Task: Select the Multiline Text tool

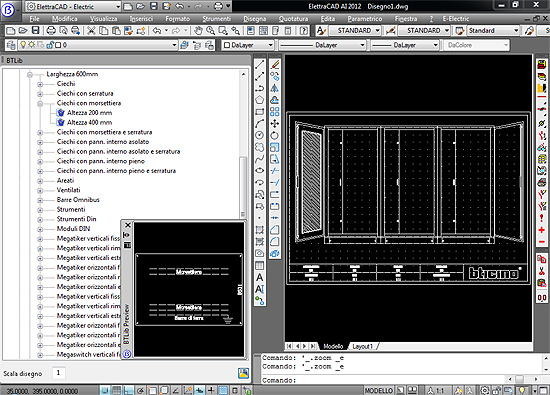Action: pos(260,277)
